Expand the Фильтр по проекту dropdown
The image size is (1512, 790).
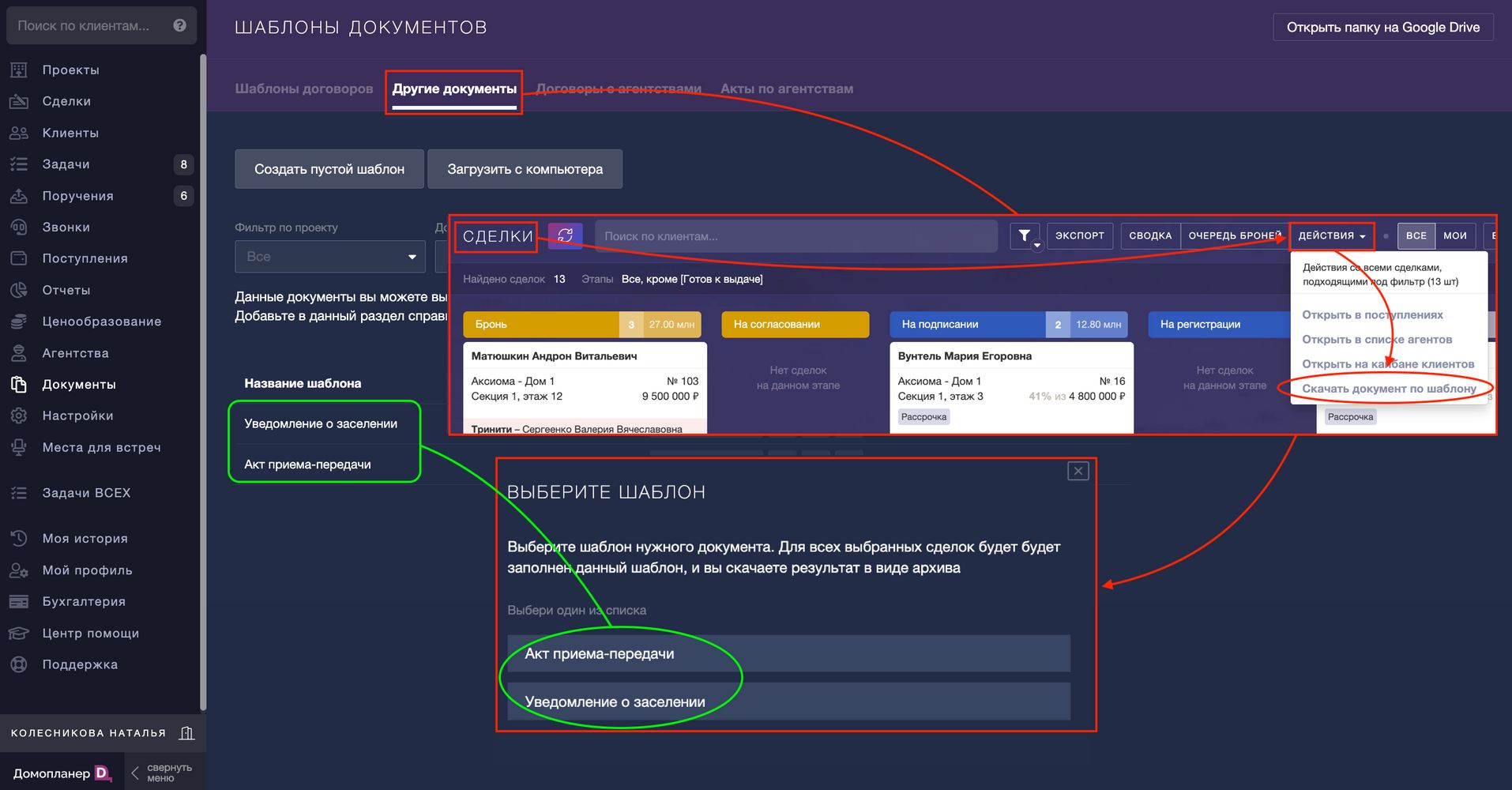(x=329, y=257)
